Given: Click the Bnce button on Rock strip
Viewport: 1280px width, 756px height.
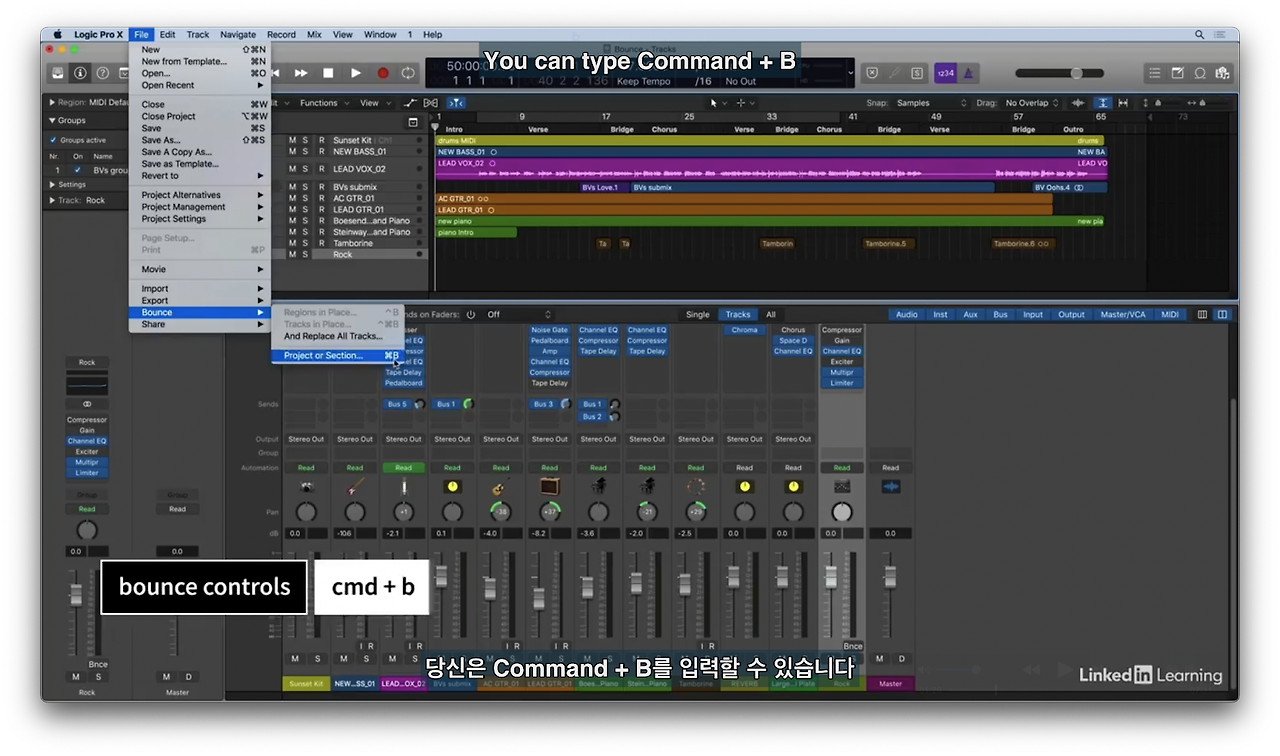Looking at the screenshot, I should coord(852,646).
